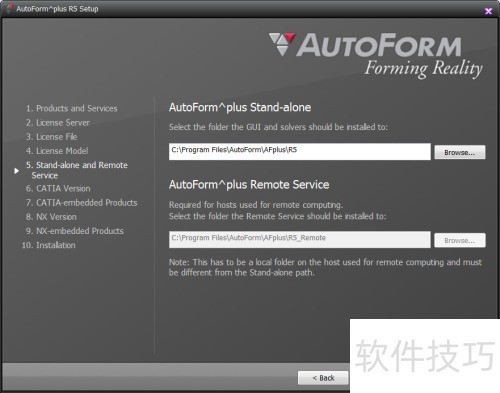Select step 7 CATIA-embedded Products
This screenshot has height=393, width=500.
tap(82, 203)
